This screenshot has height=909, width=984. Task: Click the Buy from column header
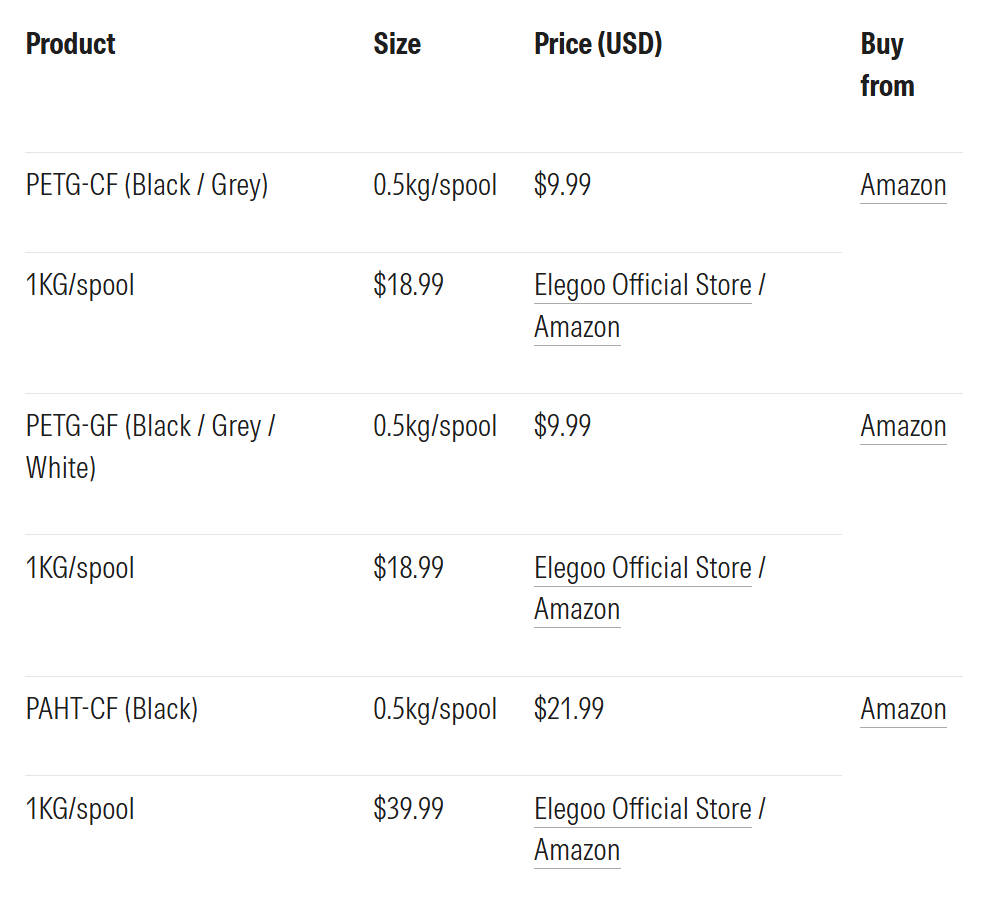887,65
